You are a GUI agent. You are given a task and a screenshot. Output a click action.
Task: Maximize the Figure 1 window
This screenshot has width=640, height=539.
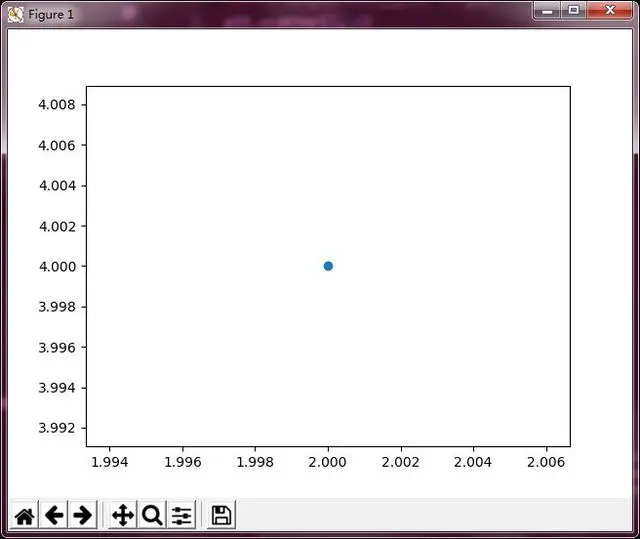pos(573,11)
